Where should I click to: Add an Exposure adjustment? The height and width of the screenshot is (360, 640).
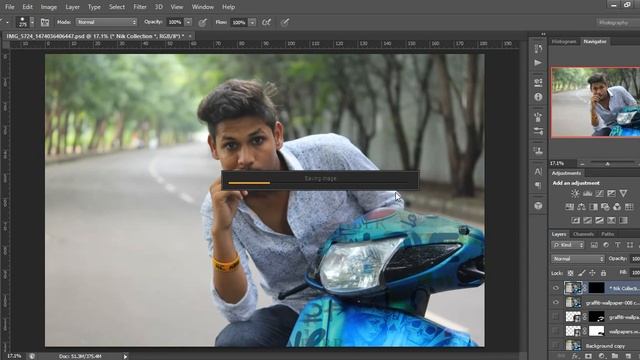(611, 193)
